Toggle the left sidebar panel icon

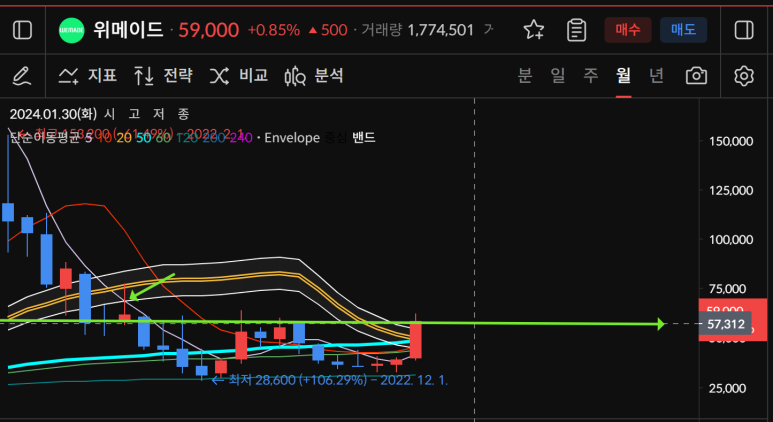(22, 31)
